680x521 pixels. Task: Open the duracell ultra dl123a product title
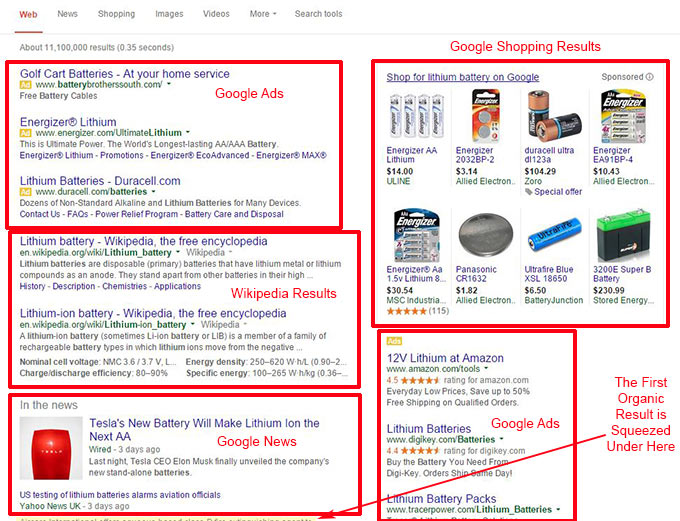549,155
